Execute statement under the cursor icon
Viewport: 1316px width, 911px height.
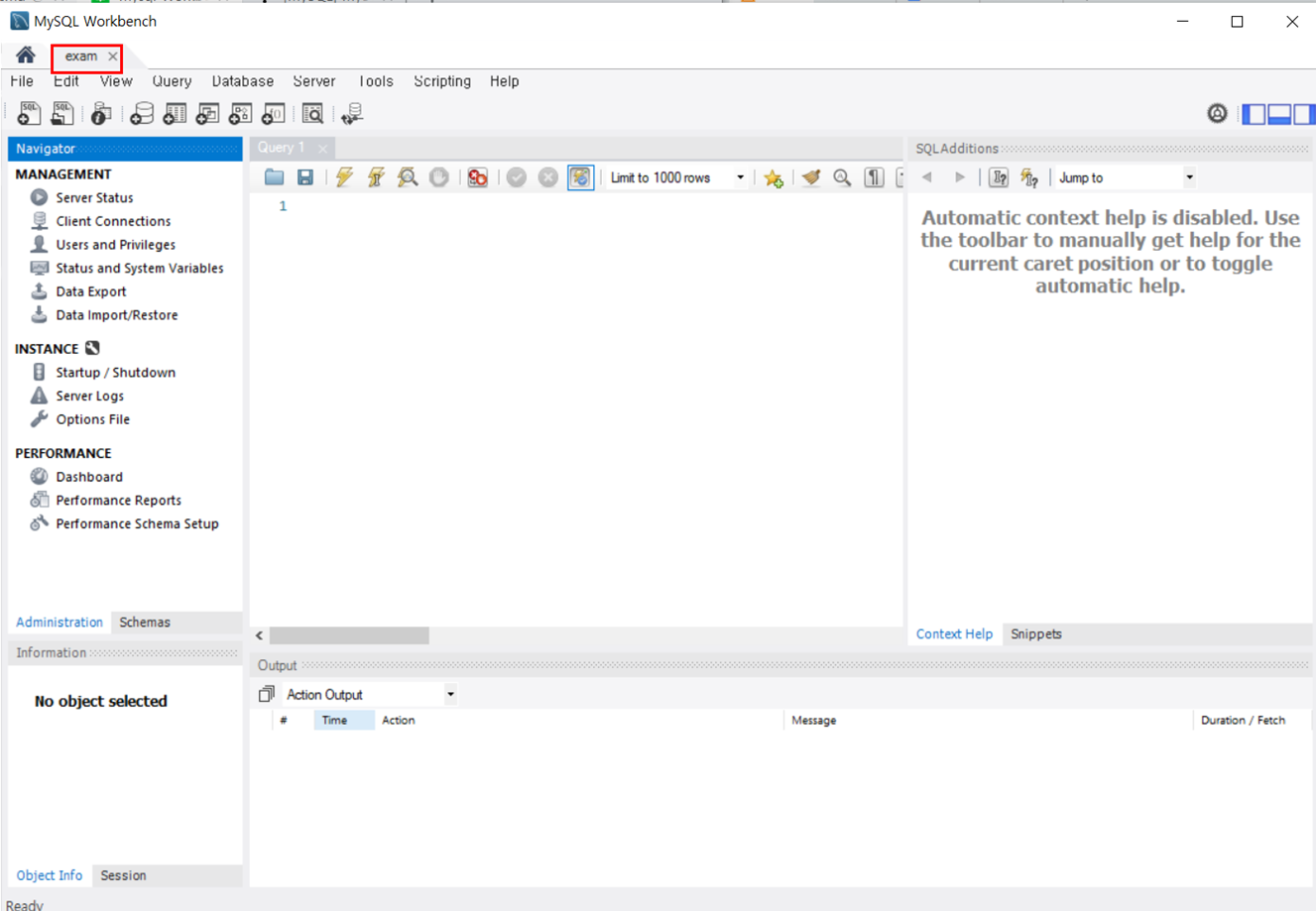(x=376, y=177)
